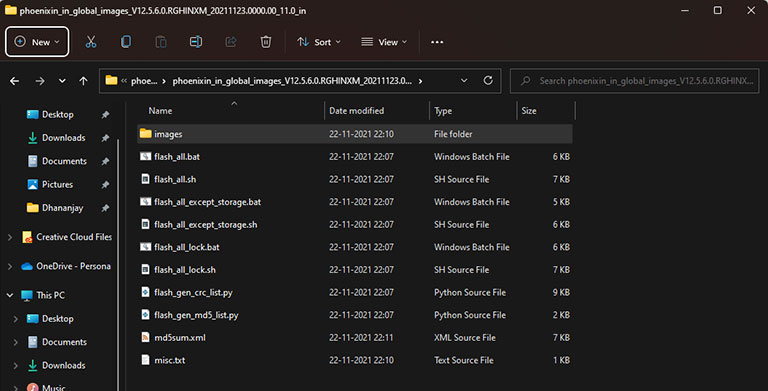The height and width of the screenshot is (391, 768).
Task: Sort by the Date modified column
Action: click(x=377, y=111)
